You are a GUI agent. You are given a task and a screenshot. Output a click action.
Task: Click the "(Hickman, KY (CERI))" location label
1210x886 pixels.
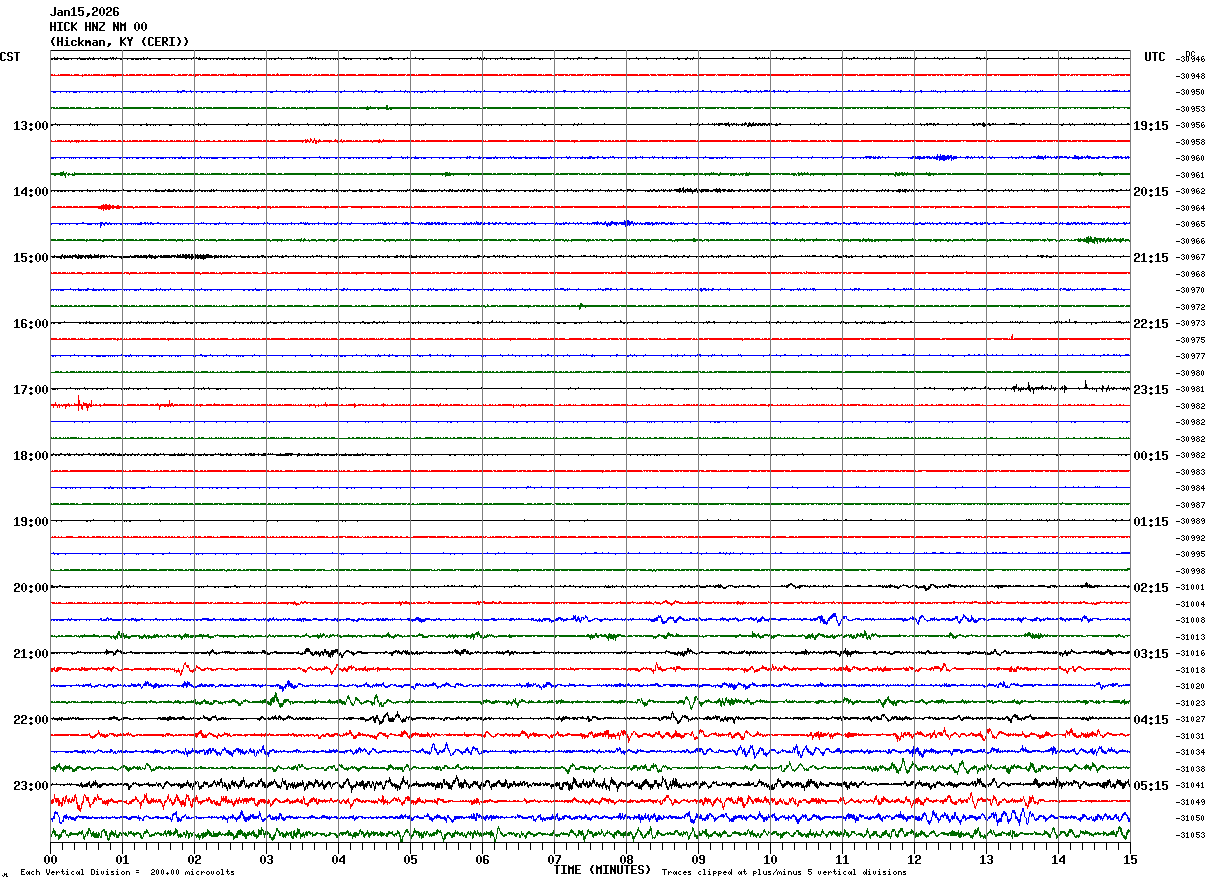click(x=119, y=42)
